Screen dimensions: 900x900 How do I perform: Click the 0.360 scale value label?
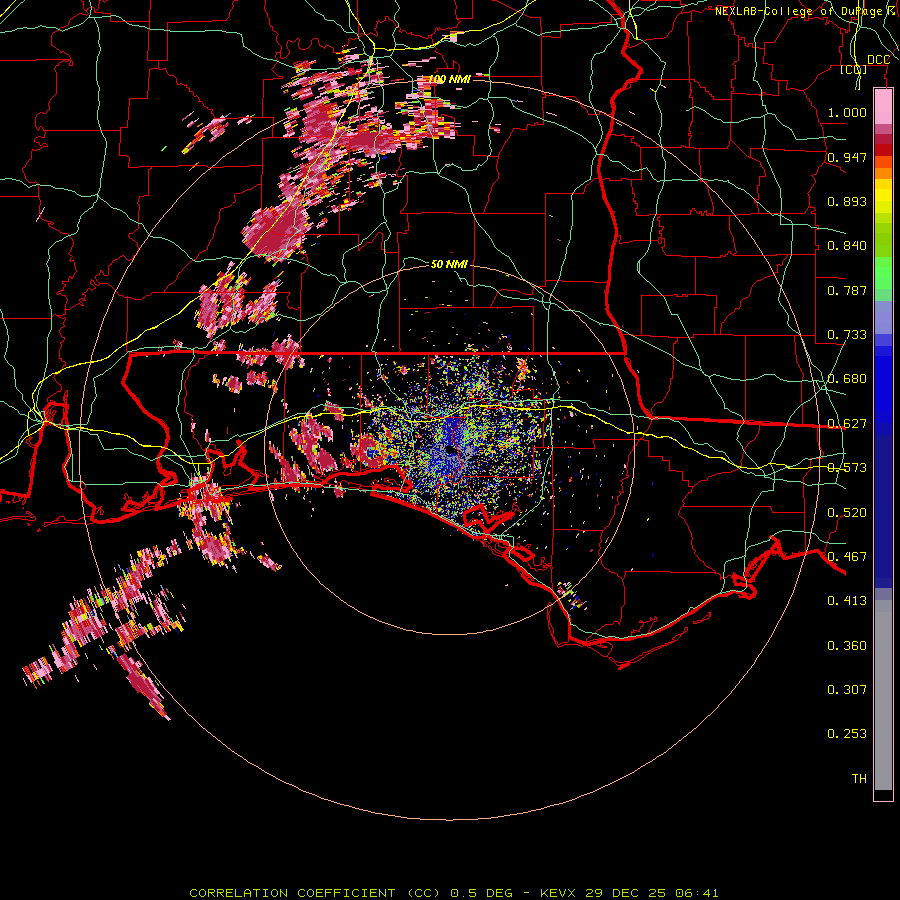coord(847,646)
